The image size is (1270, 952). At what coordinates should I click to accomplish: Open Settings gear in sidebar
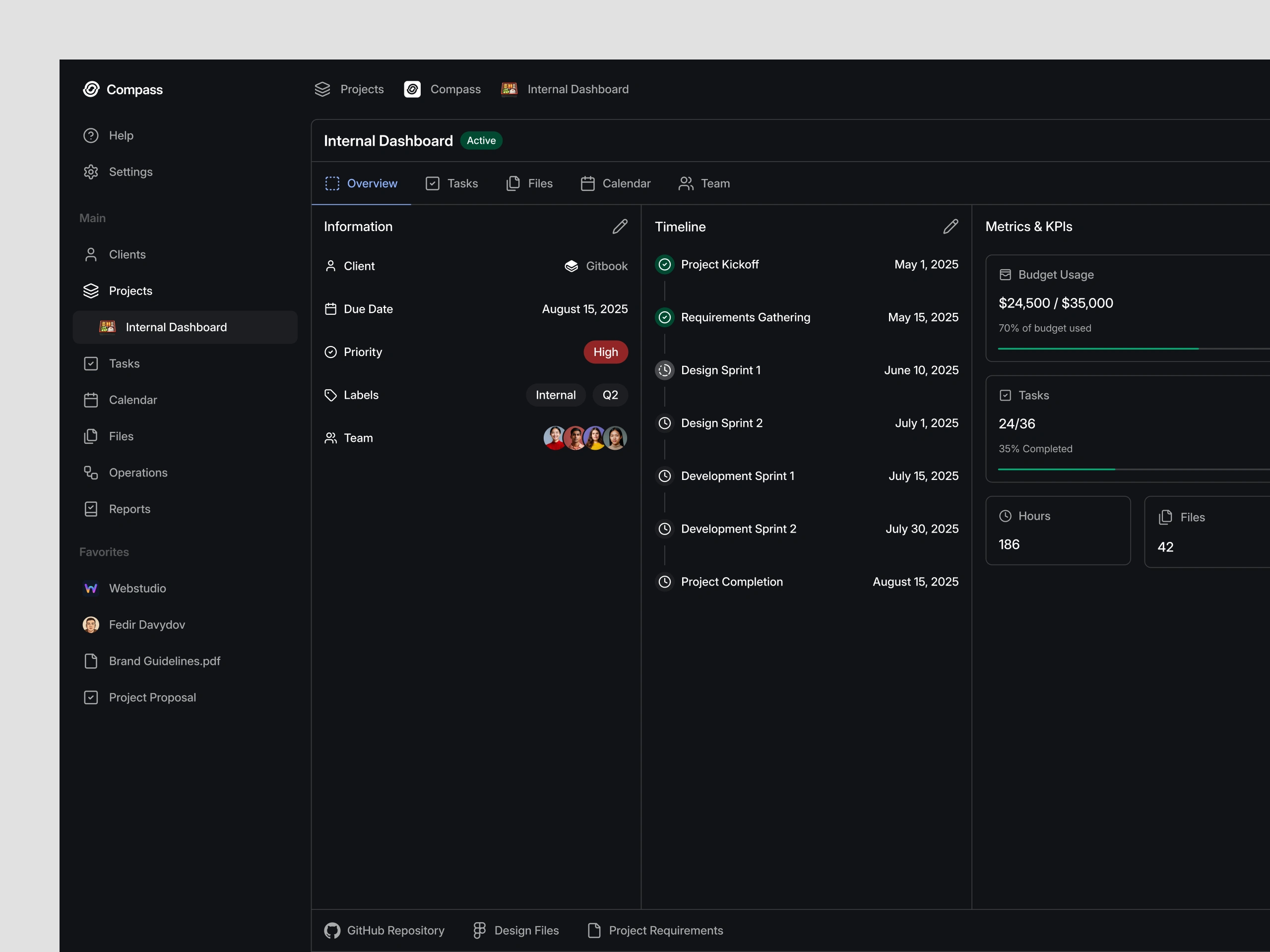coord(91,172)
